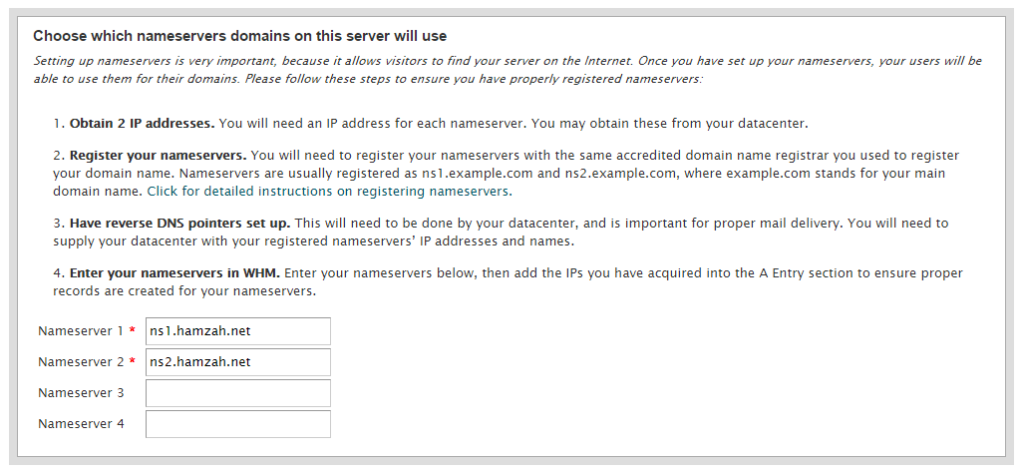1024x474 pixels.
Task: Click the 'Nameserver 4' label
Action: pyautogui.click(x=81, y=424)
